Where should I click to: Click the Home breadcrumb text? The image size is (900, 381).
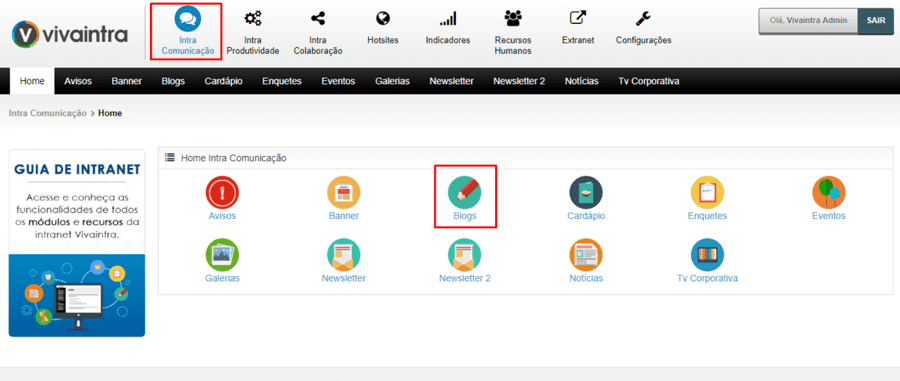click(x=110, y=113)
